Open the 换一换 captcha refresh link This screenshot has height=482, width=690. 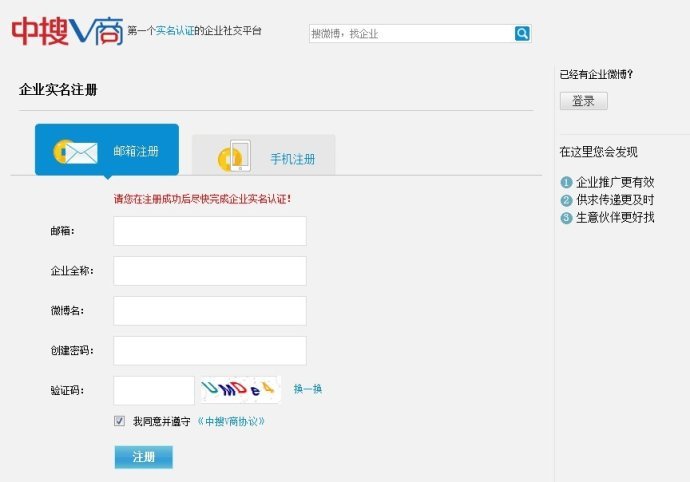click(x=308, y=389)
